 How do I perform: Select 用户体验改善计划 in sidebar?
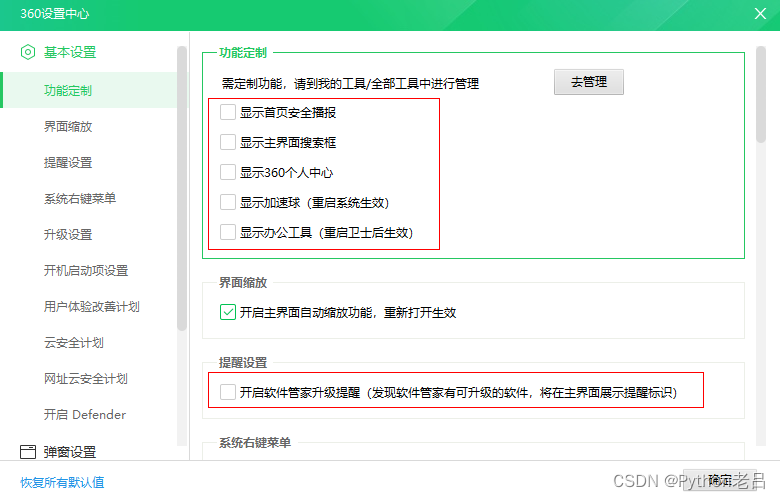pos(92,306)
